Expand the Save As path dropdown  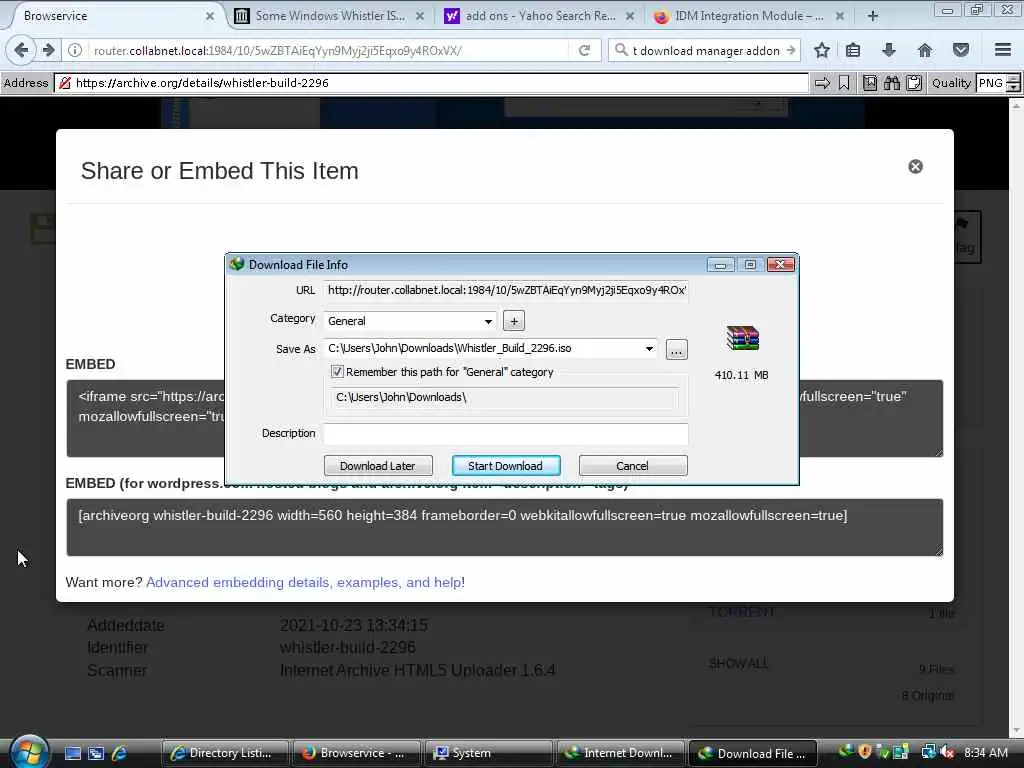(649, 349)
